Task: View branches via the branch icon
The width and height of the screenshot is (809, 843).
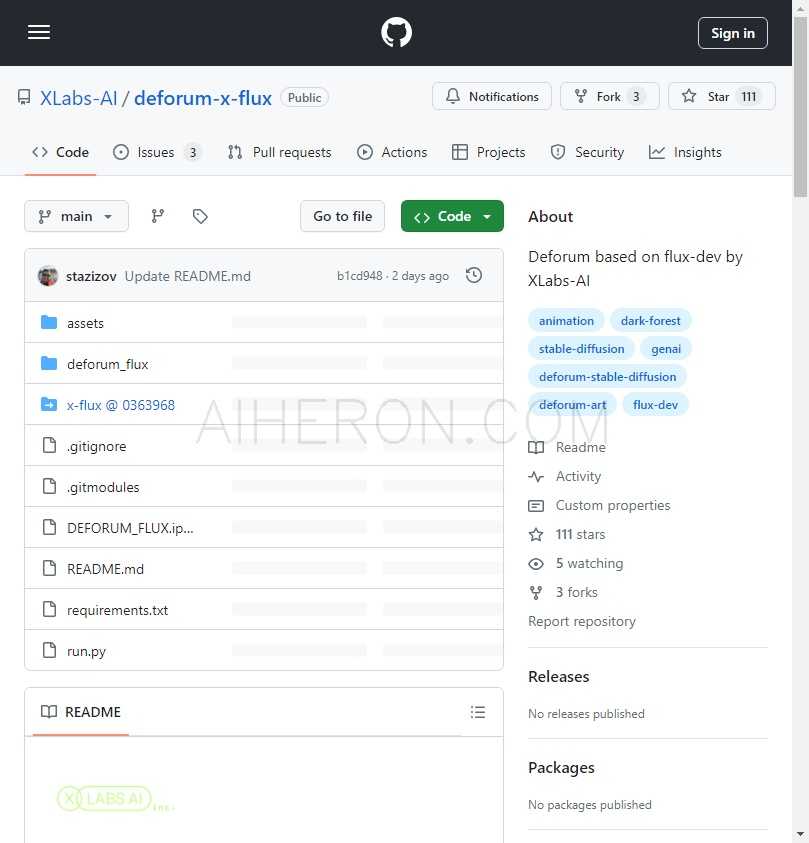Action: pos(157,216)
